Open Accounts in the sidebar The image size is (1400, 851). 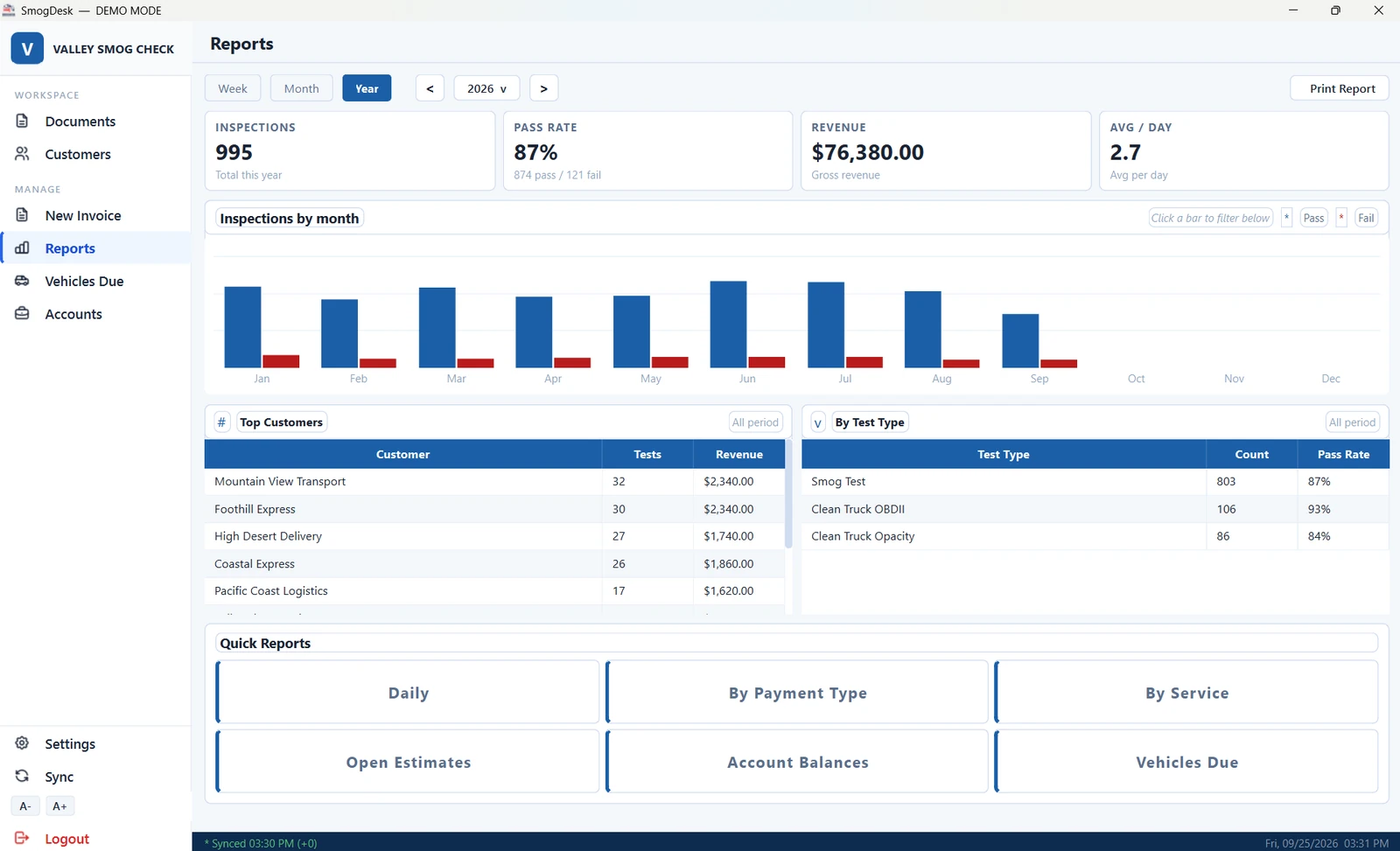coord(95,314)
